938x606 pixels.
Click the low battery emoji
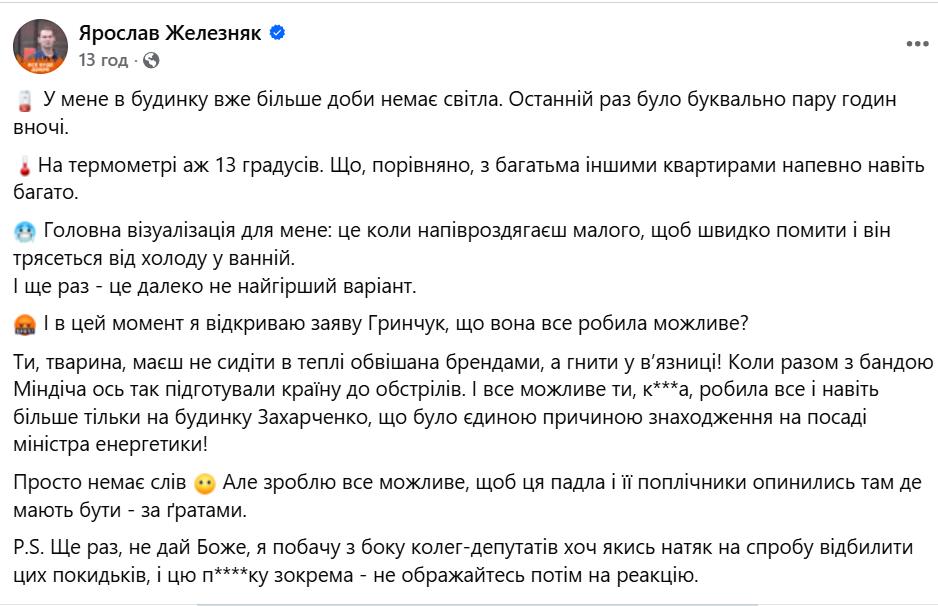[25, 101]
